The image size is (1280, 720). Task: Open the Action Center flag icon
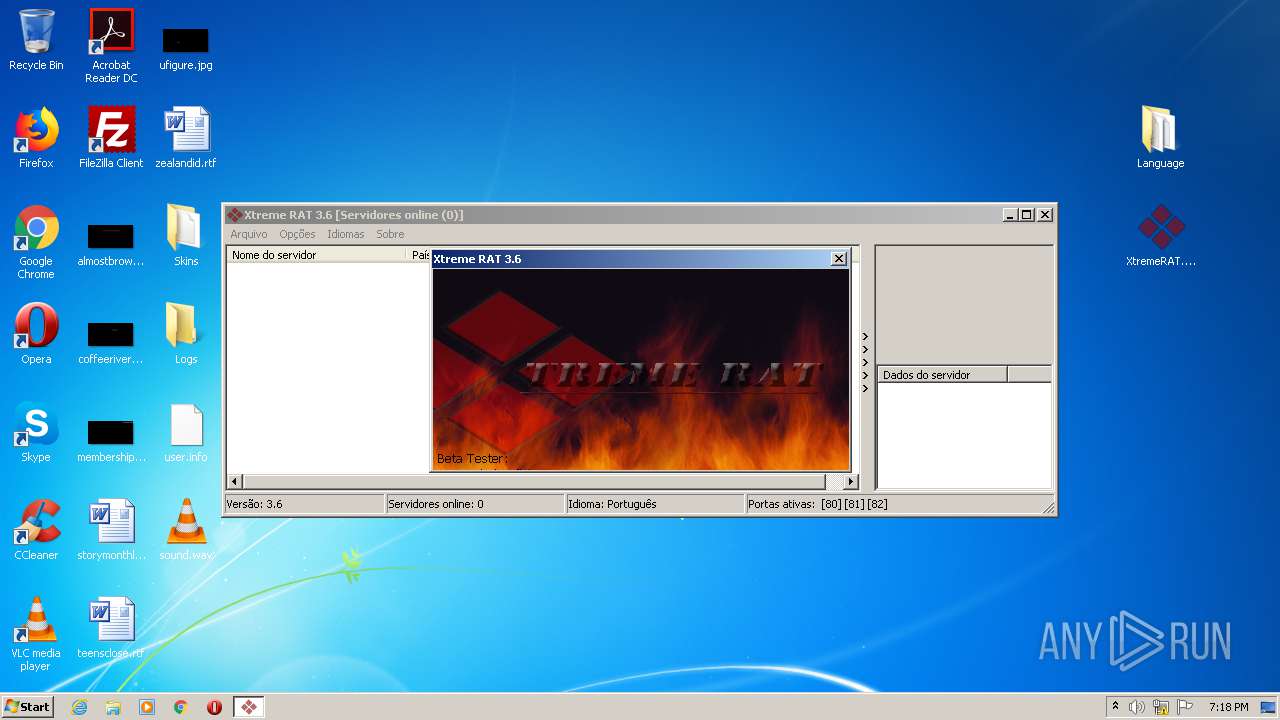[x=1185, y=707]
